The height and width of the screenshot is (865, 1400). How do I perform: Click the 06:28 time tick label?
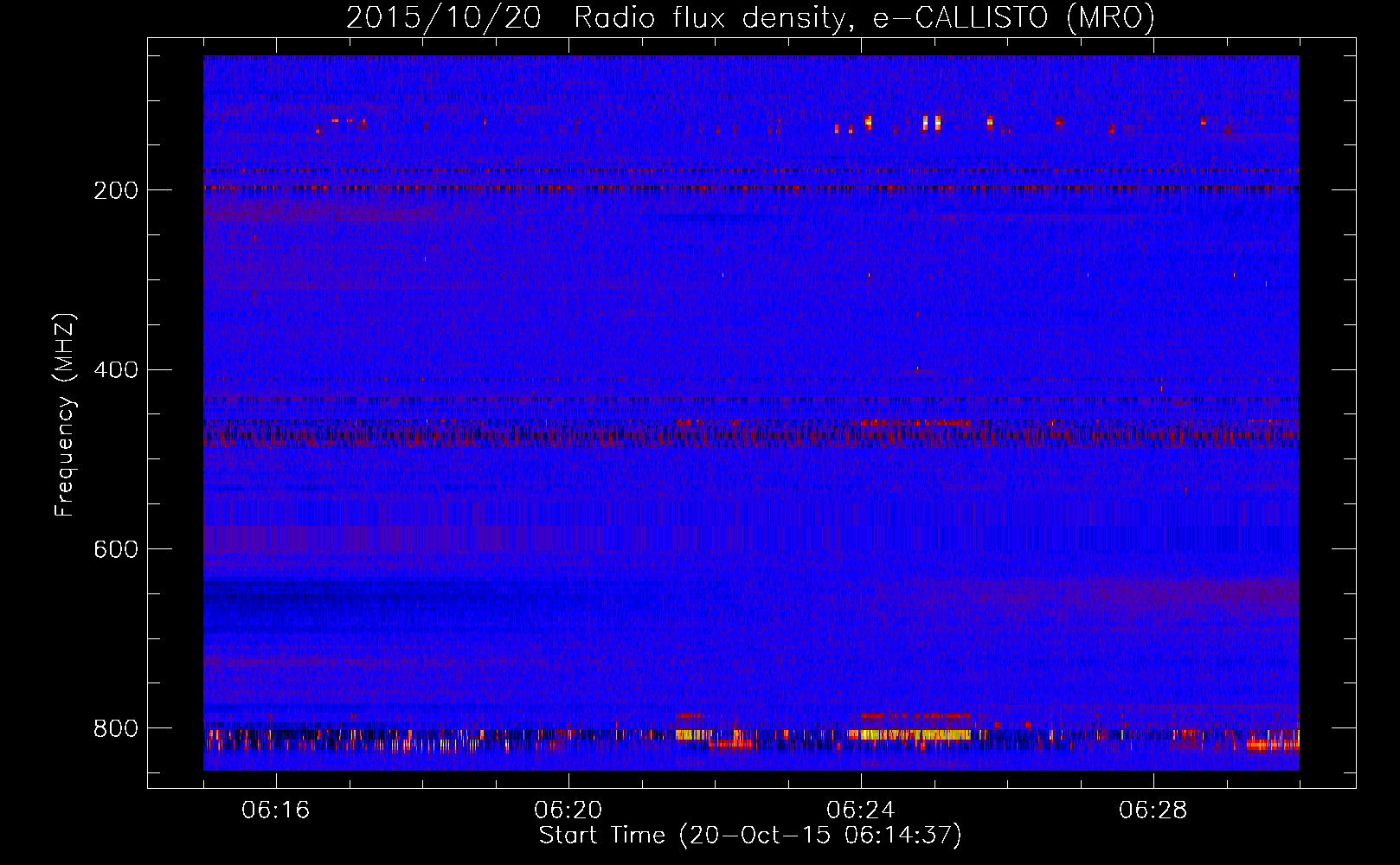(x=1153, y=811)
